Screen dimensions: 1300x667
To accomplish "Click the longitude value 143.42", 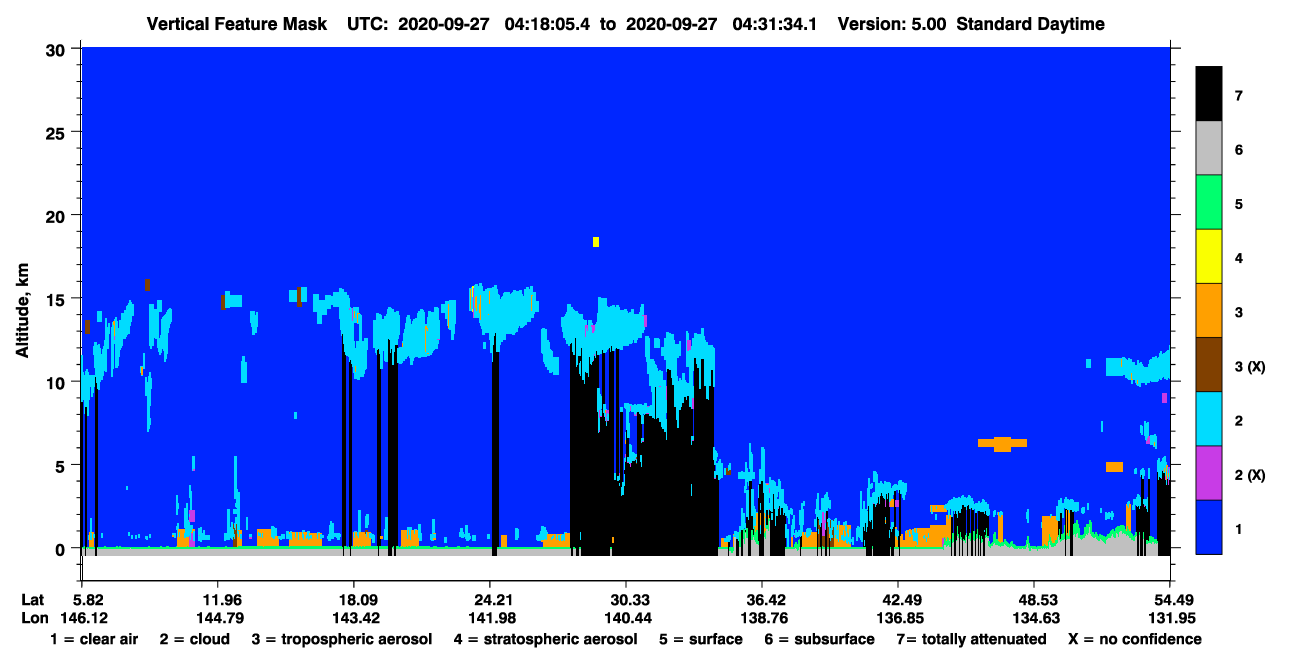I will pyautogui.click(x=354, y=618).
